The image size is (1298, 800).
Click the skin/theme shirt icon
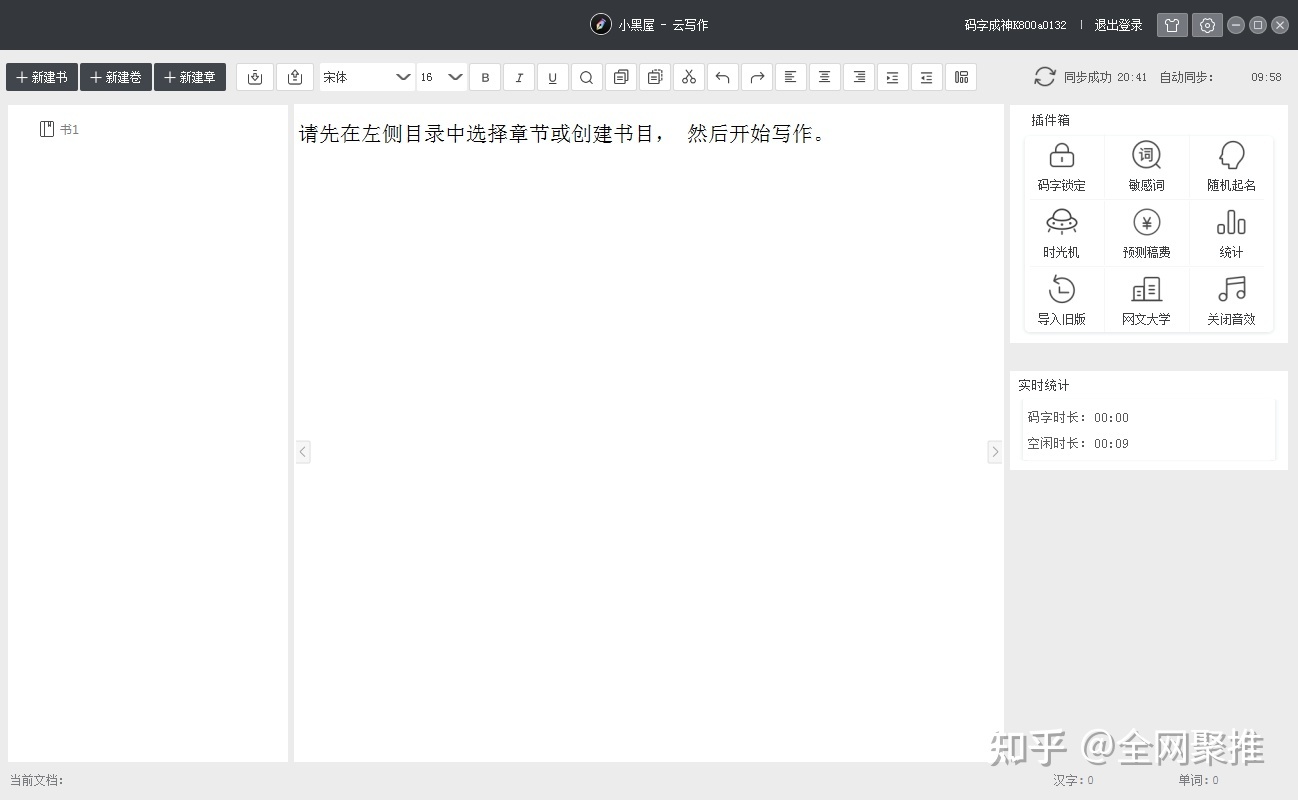coord(1172,25)
